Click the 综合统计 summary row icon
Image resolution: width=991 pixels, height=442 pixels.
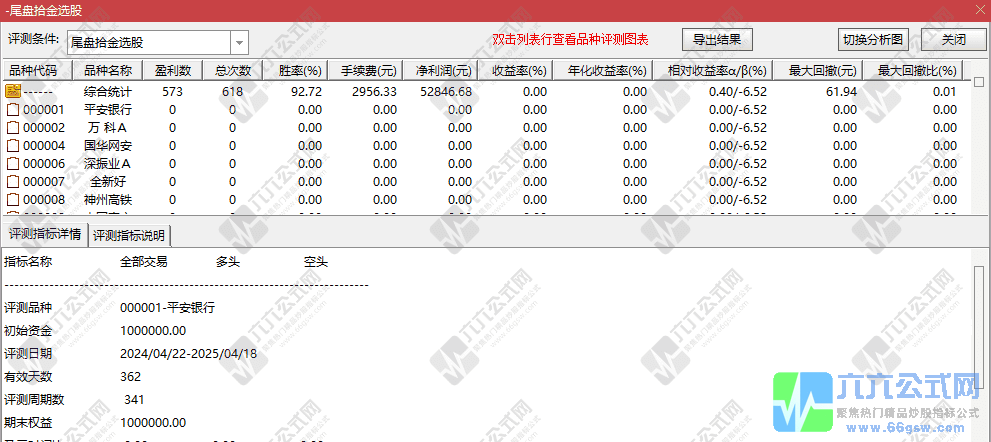pyautogui.click(x=13, y=92)
